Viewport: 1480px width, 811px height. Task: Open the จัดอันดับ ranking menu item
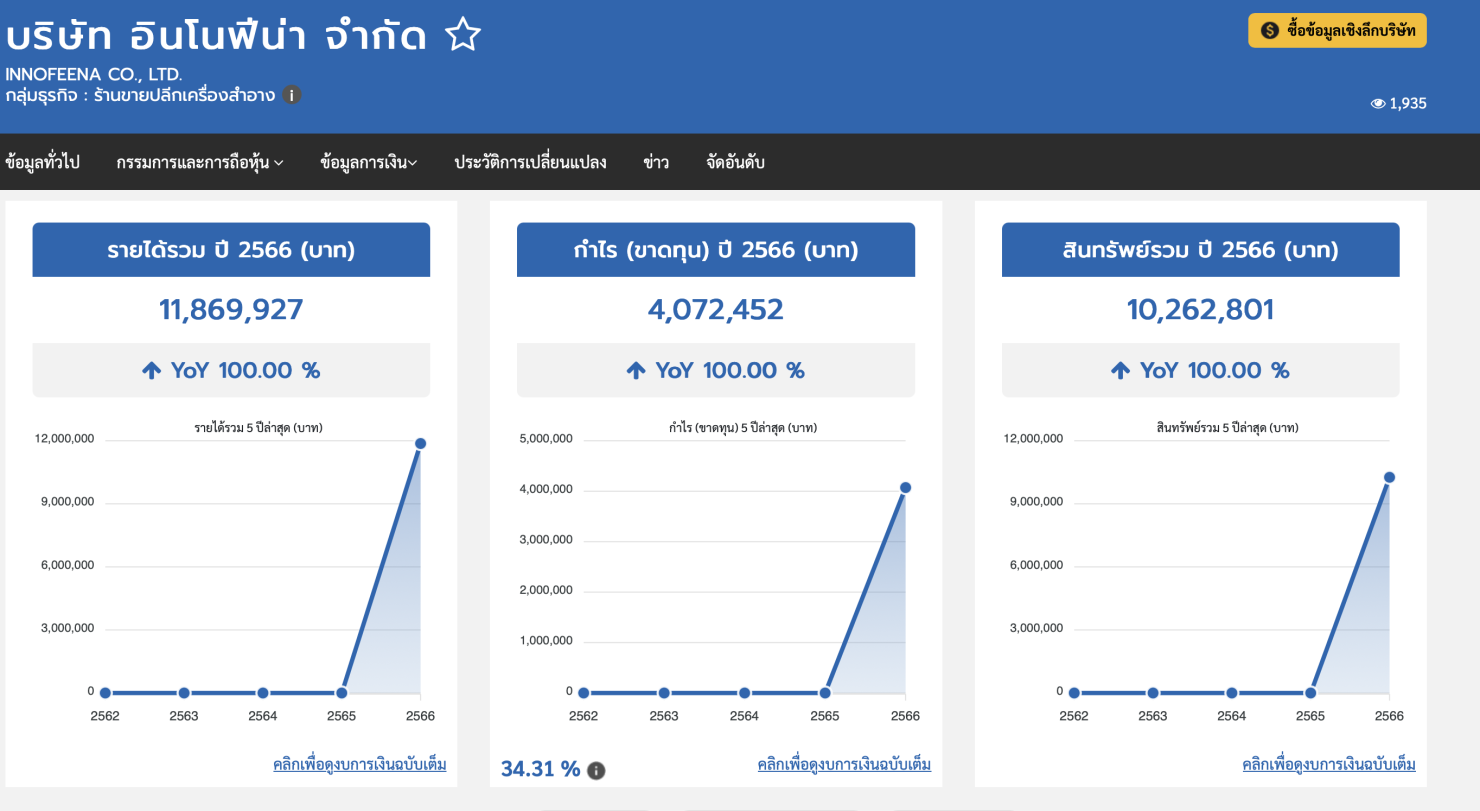pyautogui.click(x=735, y=162)
